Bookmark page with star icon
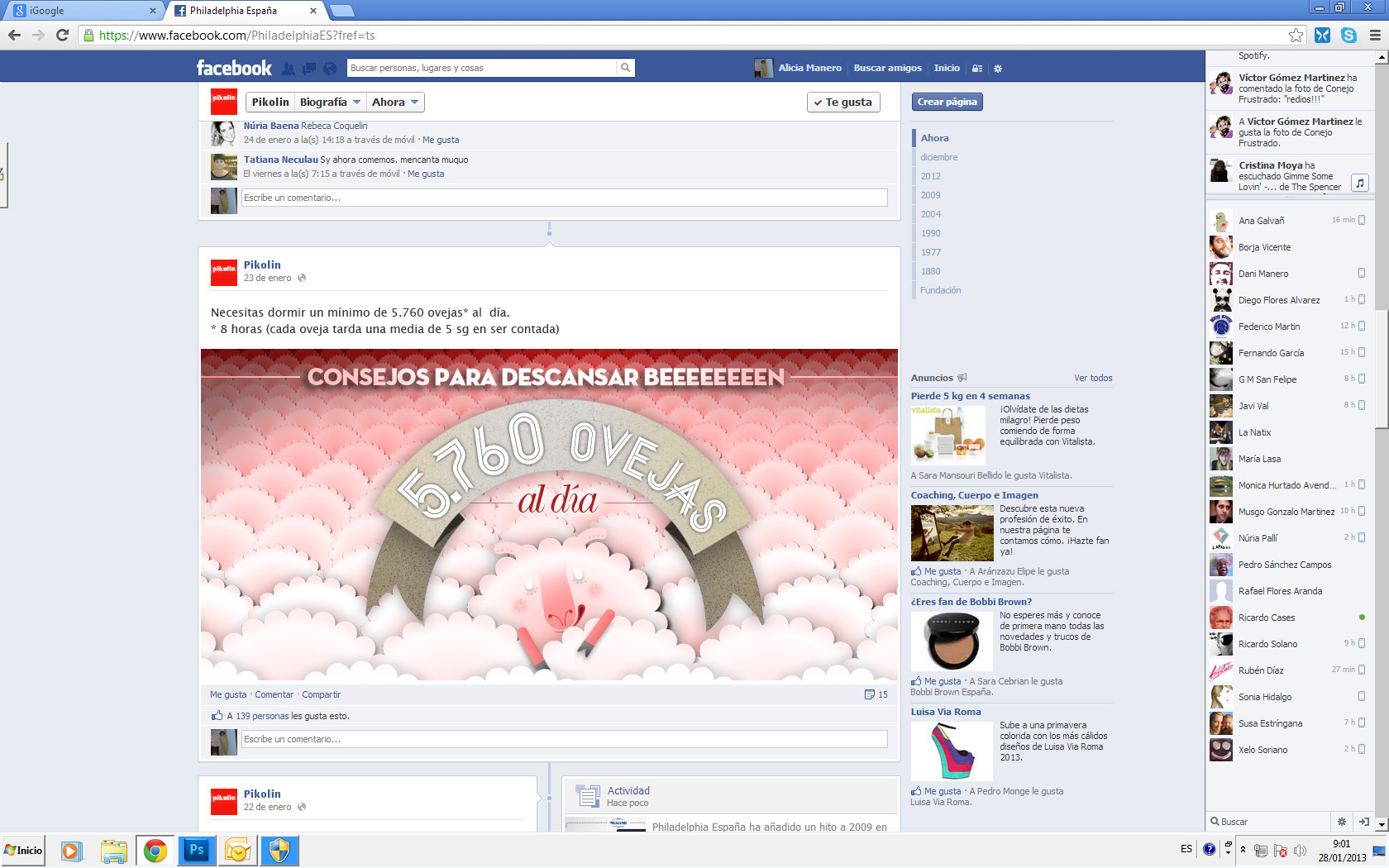This screenshot has height=868, width=1389. 1296,35
